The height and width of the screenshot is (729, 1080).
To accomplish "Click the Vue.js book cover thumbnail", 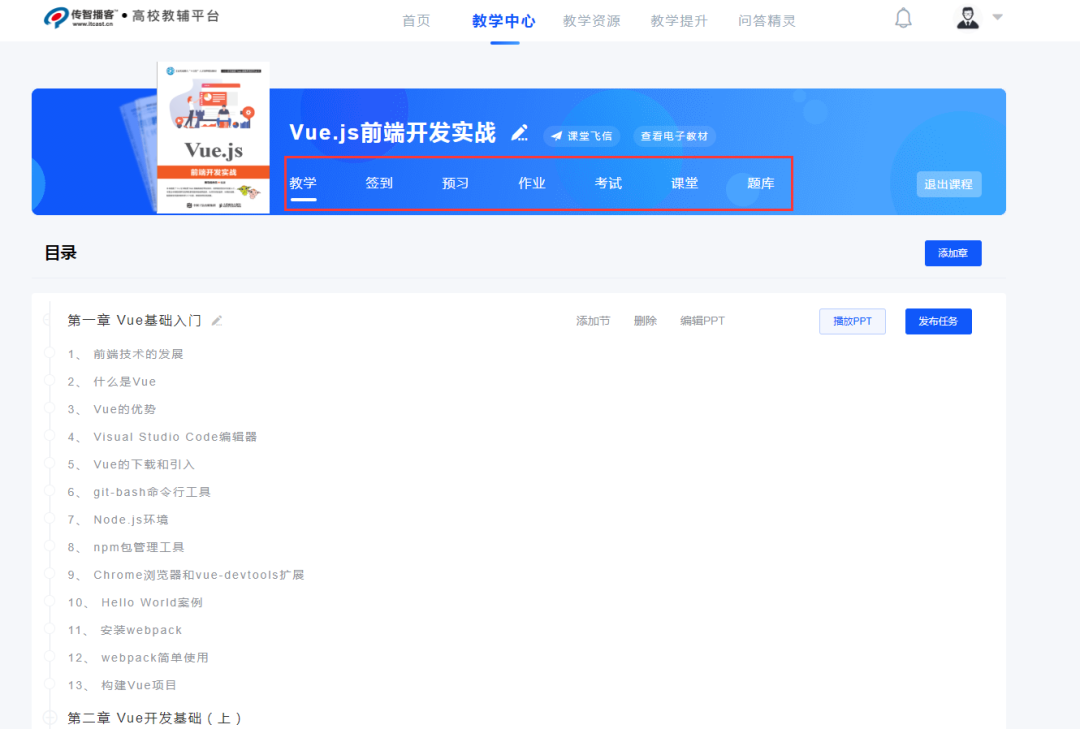I will [214, 137].
